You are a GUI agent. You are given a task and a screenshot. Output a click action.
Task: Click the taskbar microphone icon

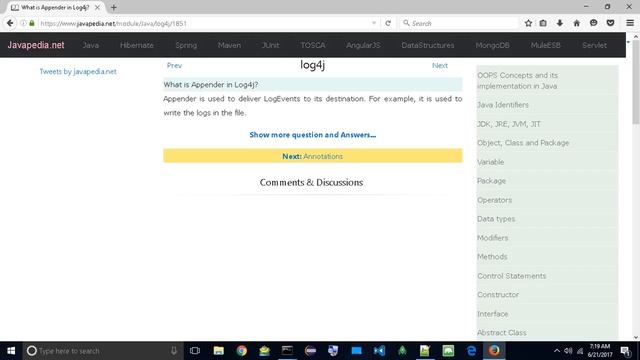174,351
